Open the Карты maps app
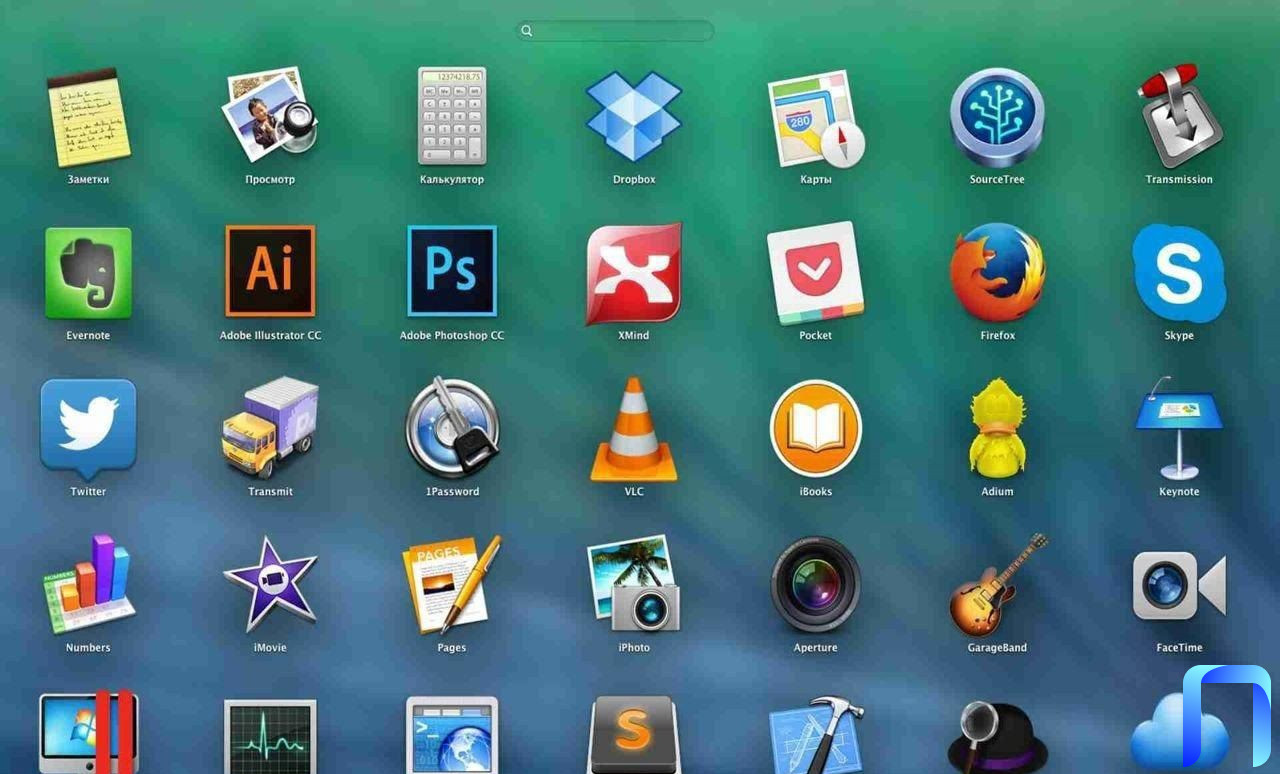Viewport: 1280px width, 774px height. point(816,118)
